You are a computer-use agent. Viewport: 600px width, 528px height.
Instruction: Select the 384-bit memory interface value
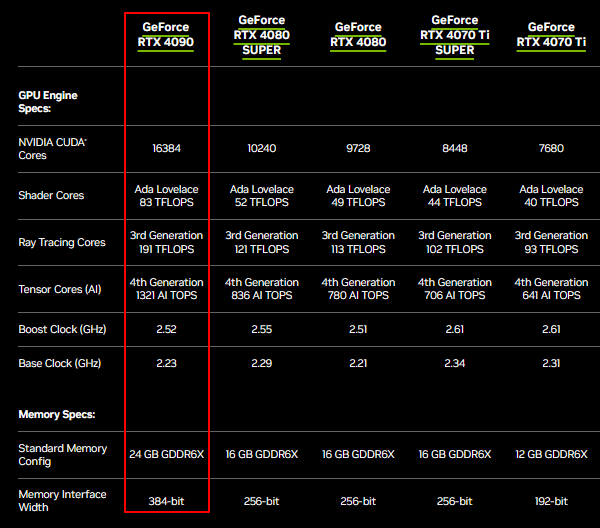tap(166, 500)
